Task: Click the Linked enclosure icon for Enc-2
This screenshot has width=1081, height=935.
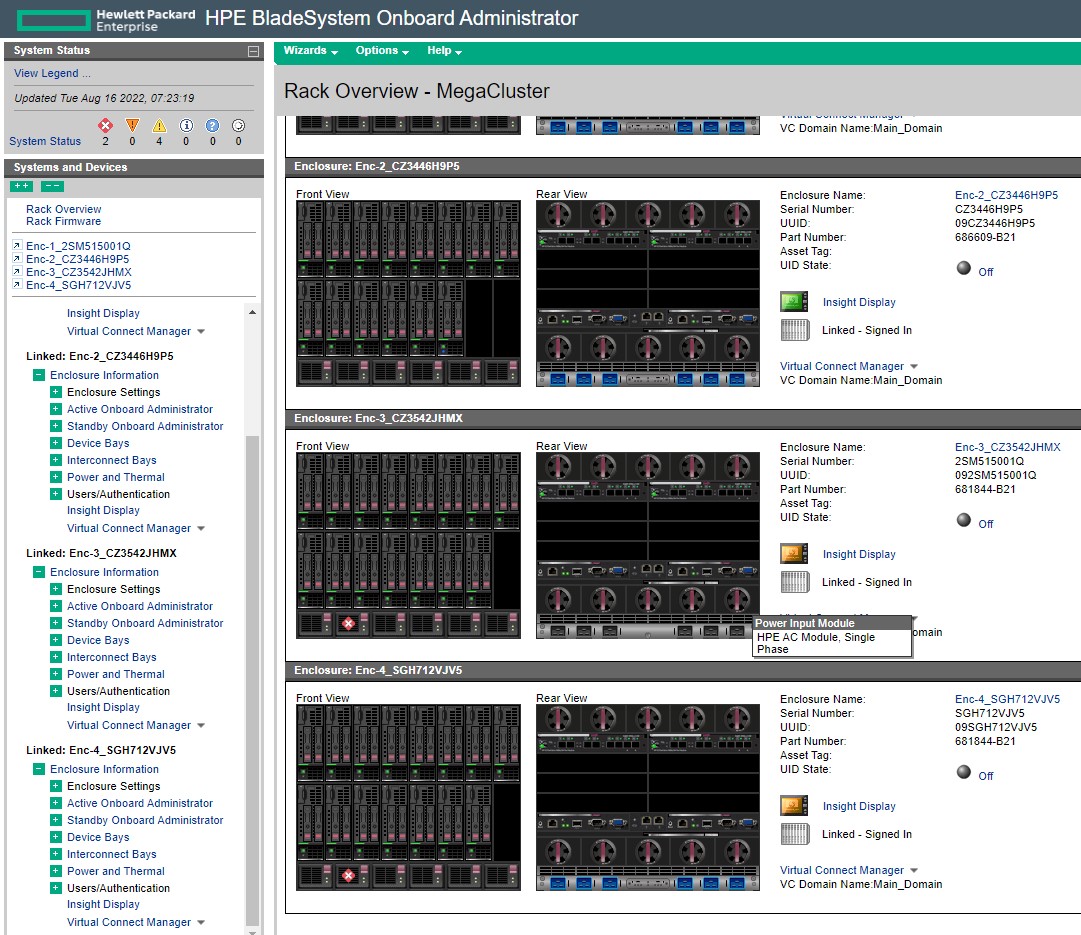Action: [x=795, y=330]
